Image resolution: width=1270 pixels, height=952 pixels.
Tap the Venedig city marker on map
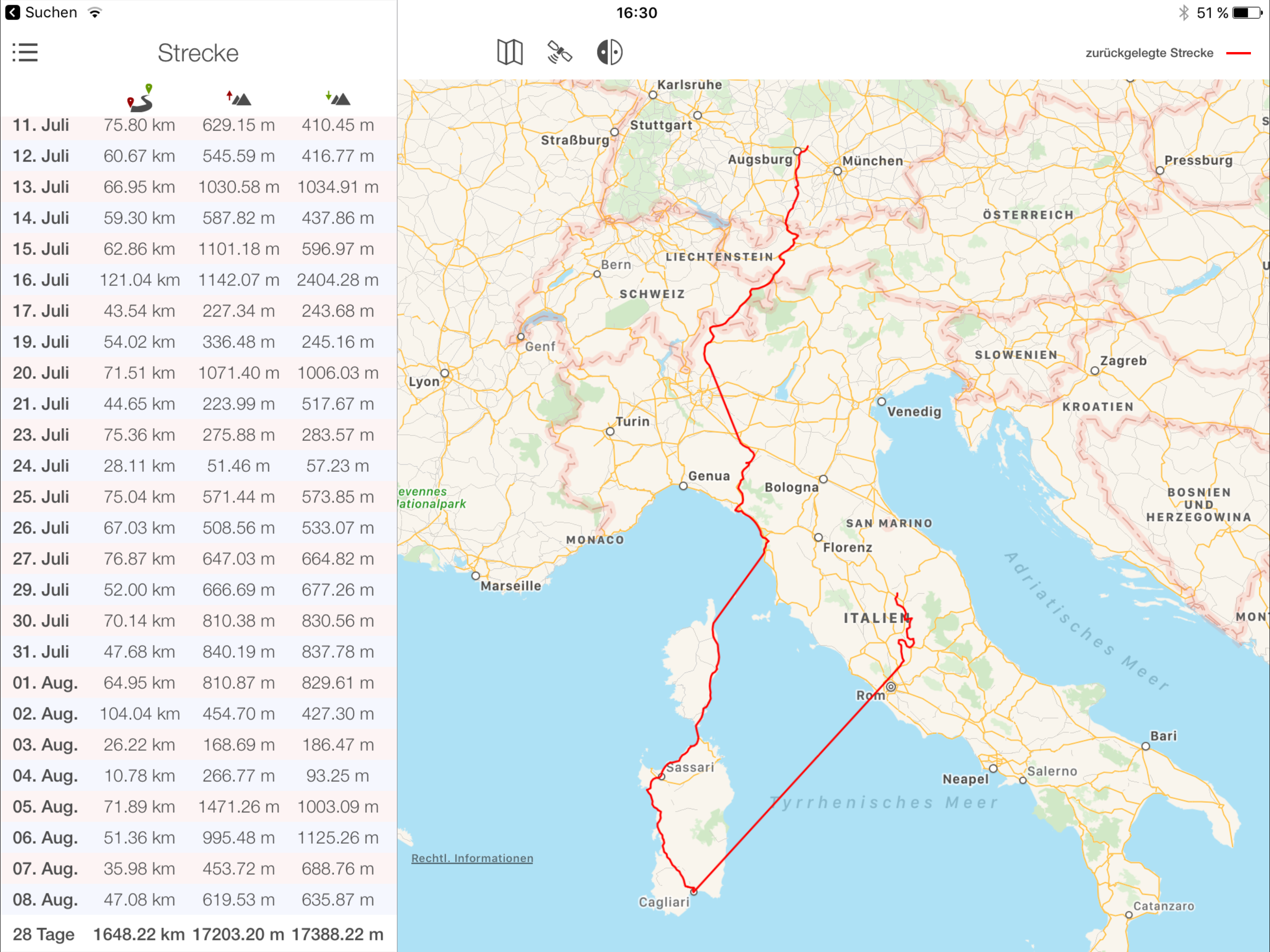(881, 401)
